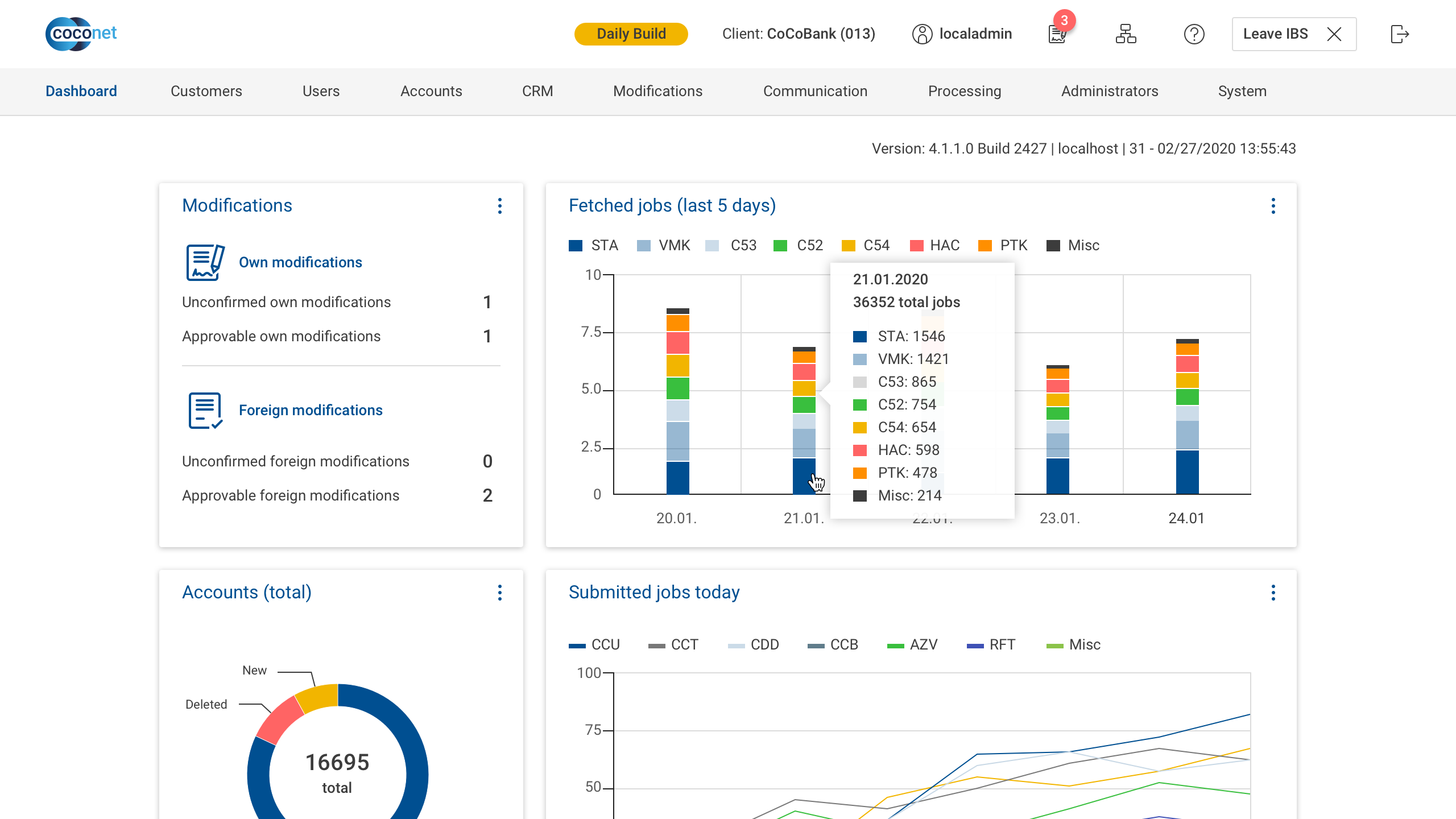Click the yellow New donut segment
This screenshot has width=1456, height=819.
[318, 697]
